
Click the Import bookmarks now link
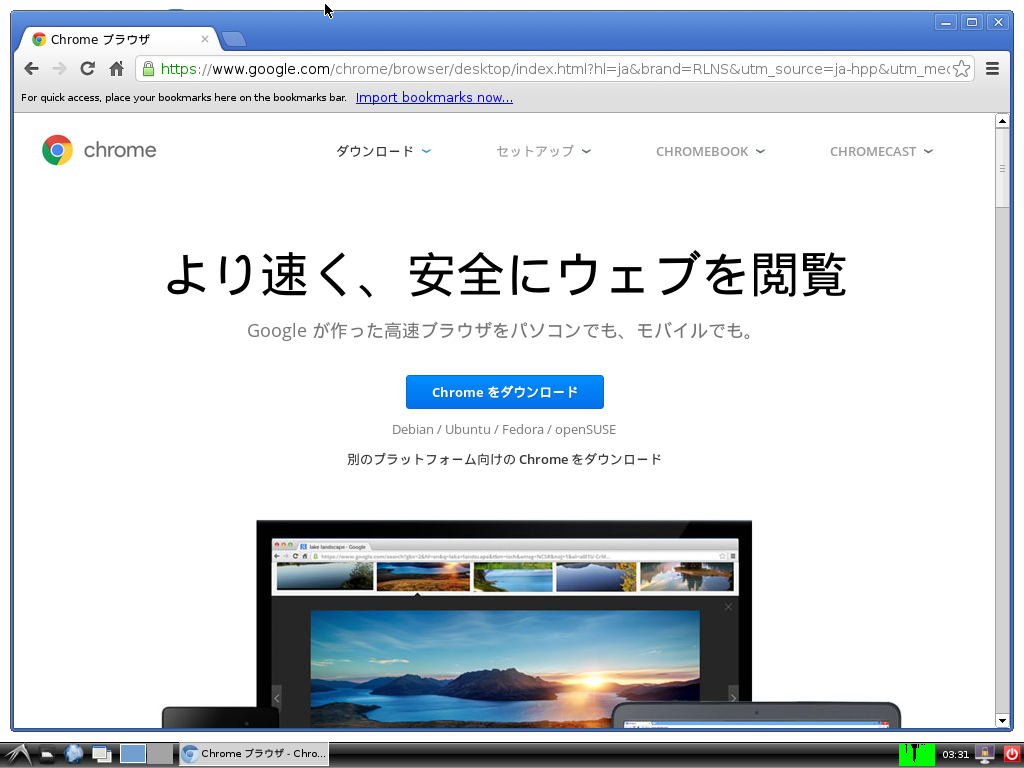coord(434,97)
